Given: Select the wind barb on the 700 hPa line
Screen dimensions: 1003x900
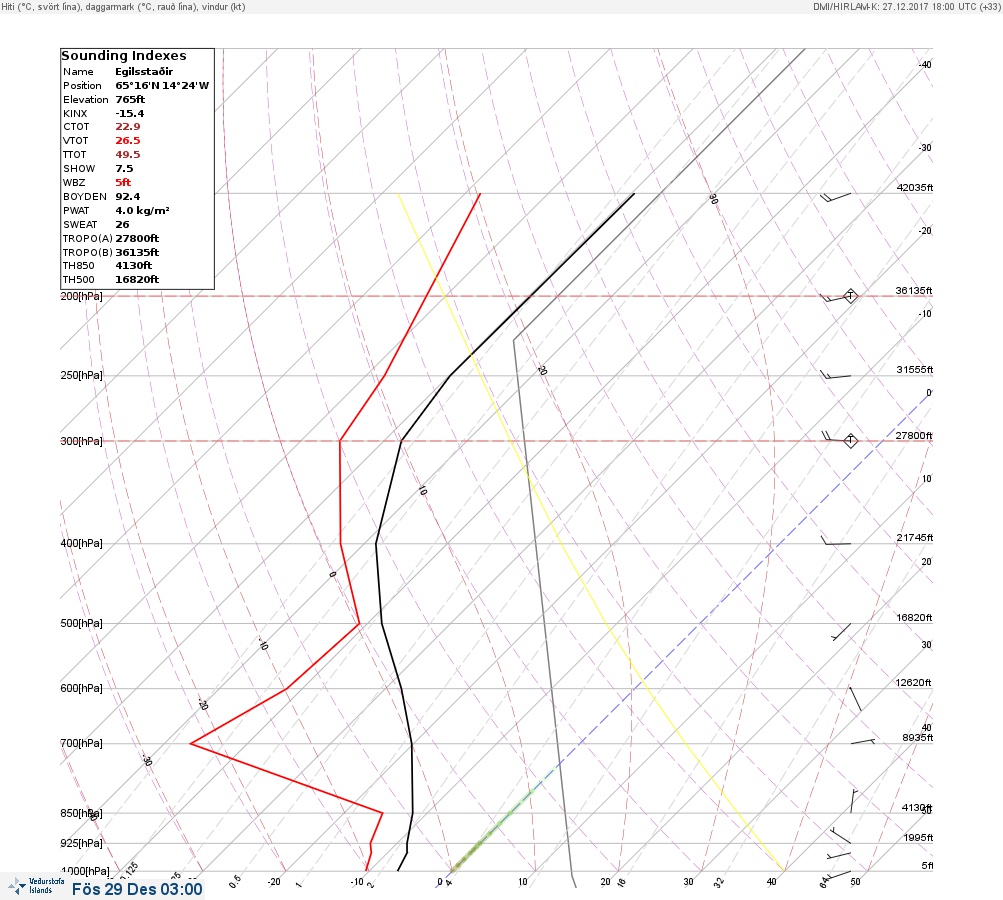Looking at the screenshot, I should pos(862,741).
